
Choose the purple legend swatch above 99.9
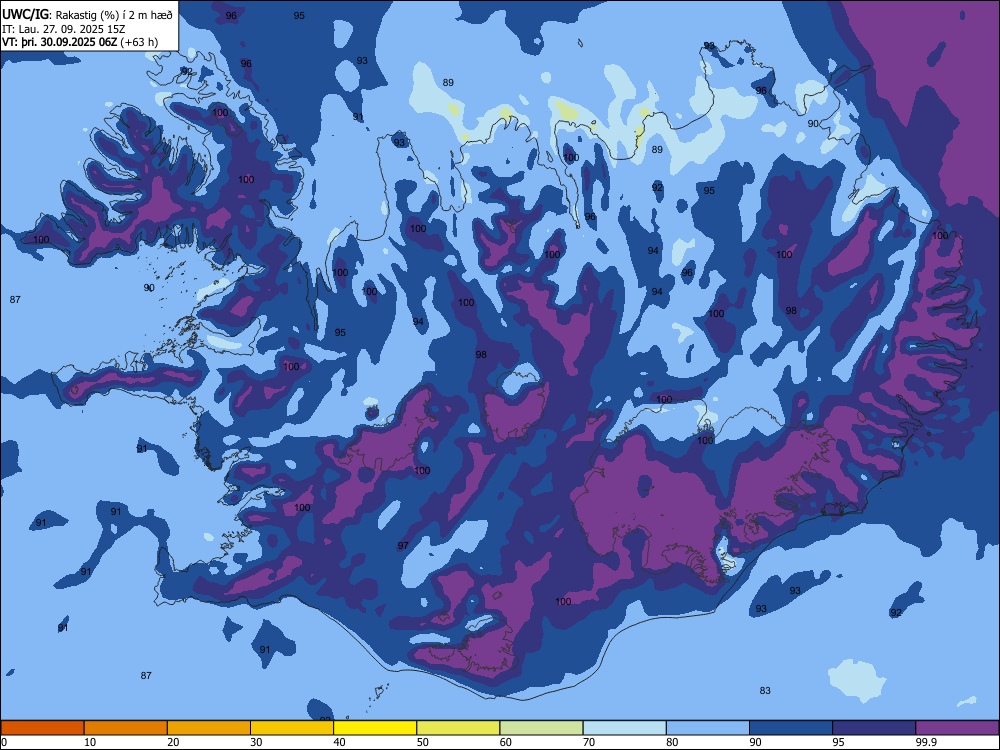click(957, 728)
